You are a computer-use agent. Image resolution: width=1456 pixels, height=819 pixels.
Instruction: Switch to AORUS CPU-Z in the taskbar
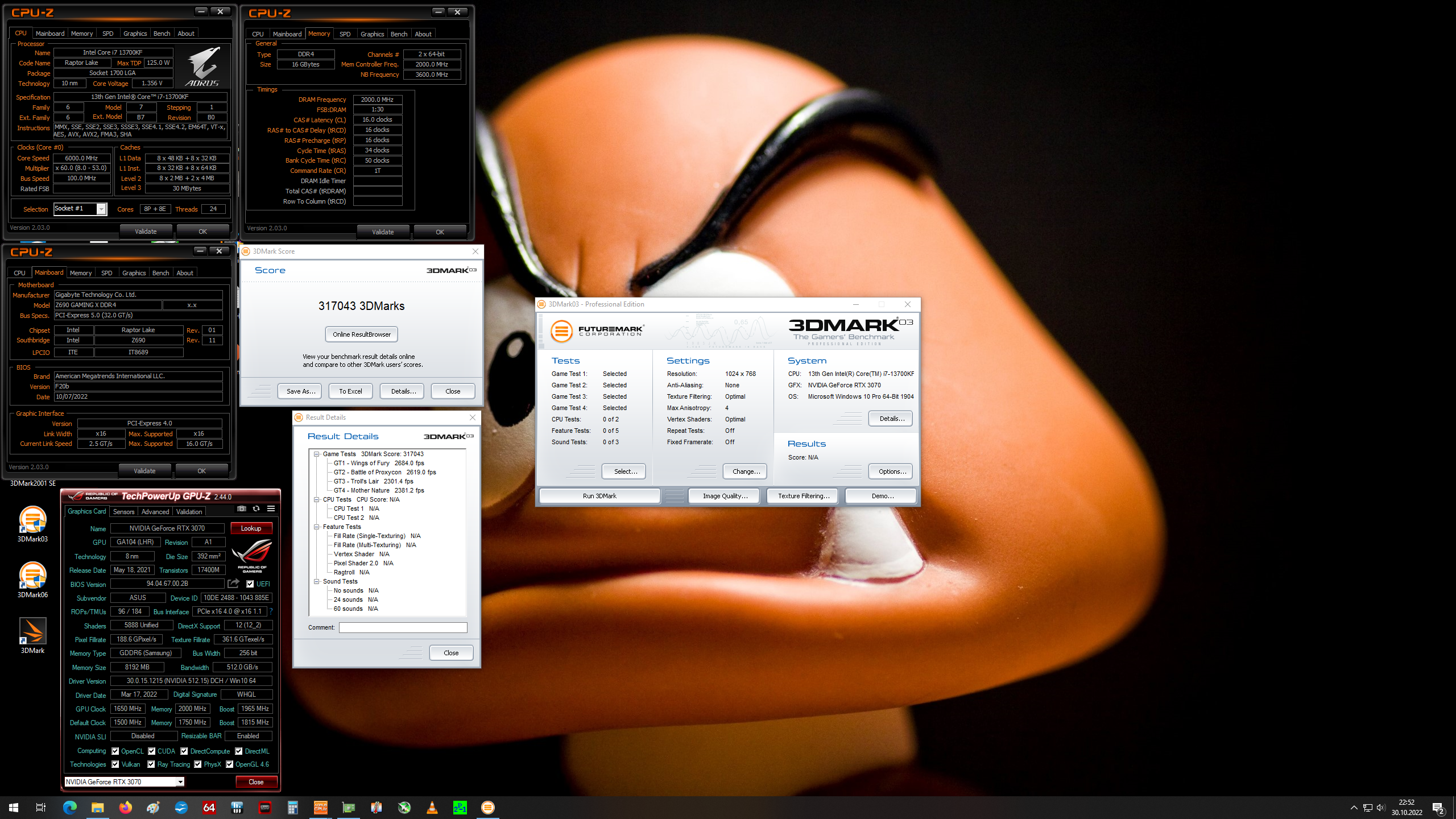point(320,808)
